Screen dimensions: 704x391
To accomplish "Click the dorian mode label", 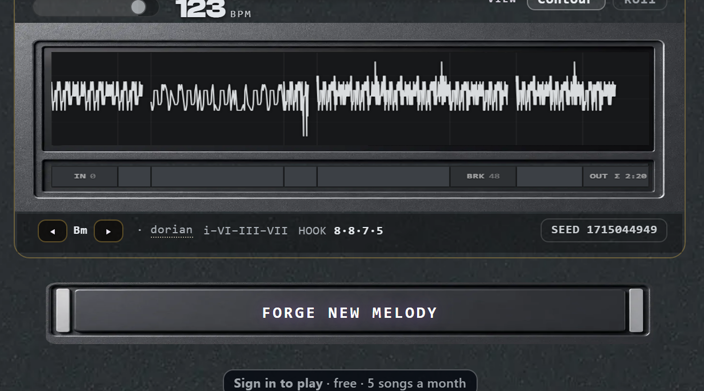I will pyautogui.click(x=172, y=230).
